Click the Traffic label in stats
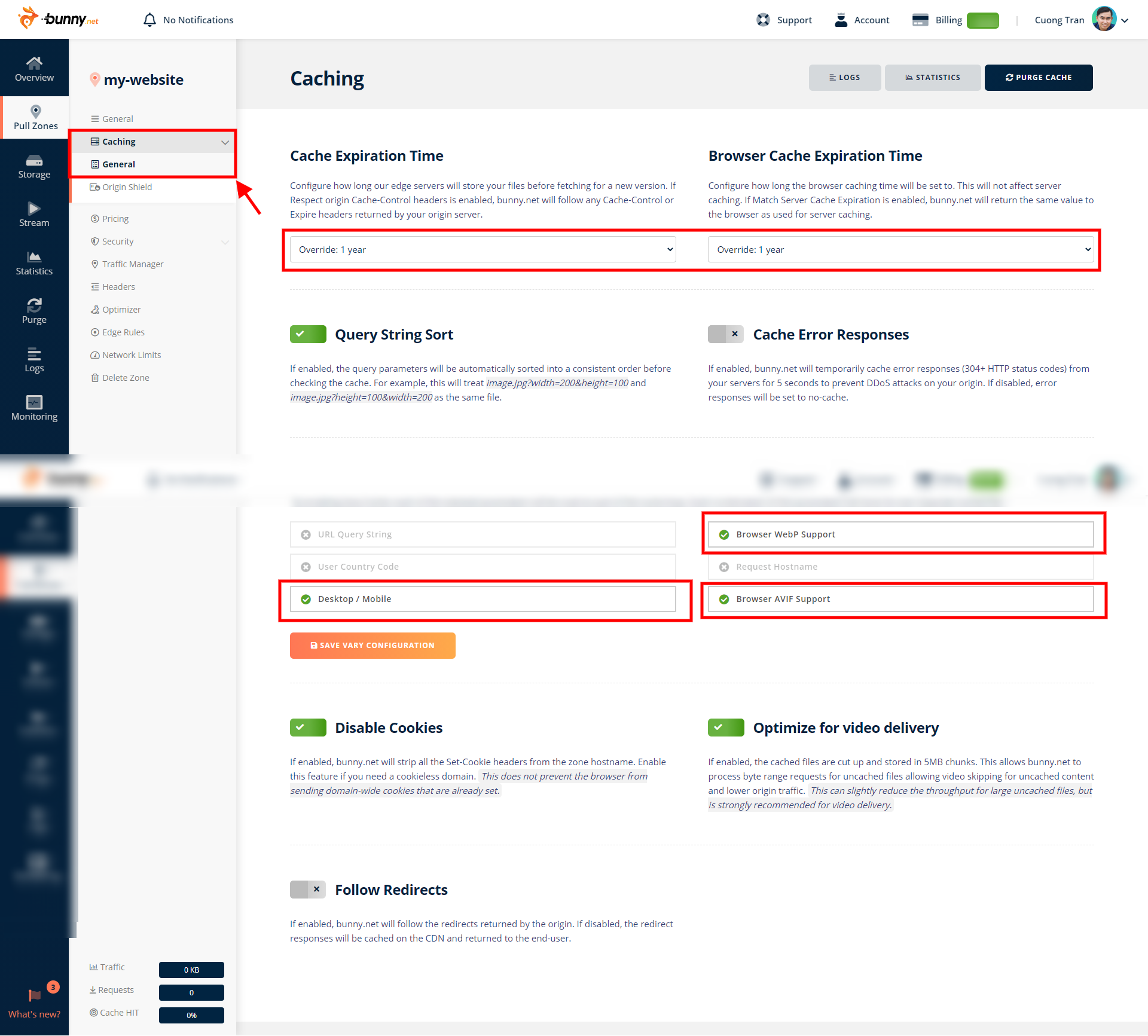Image resolution: width=1148 pixels, height=1036 pixels. click(x=112, y=967)
